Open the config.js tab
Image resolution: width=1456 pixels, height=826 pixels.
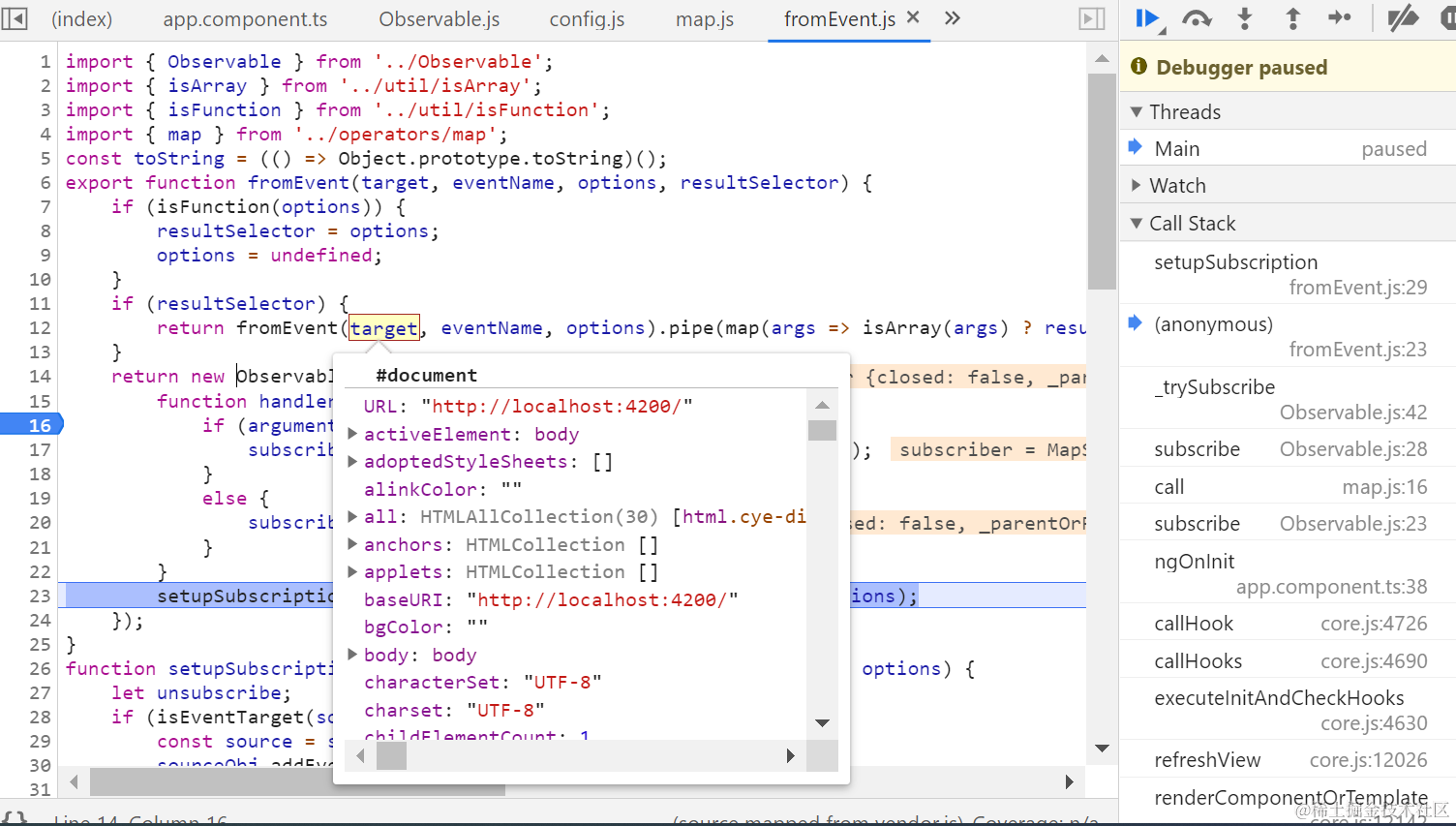click(587, 19)
